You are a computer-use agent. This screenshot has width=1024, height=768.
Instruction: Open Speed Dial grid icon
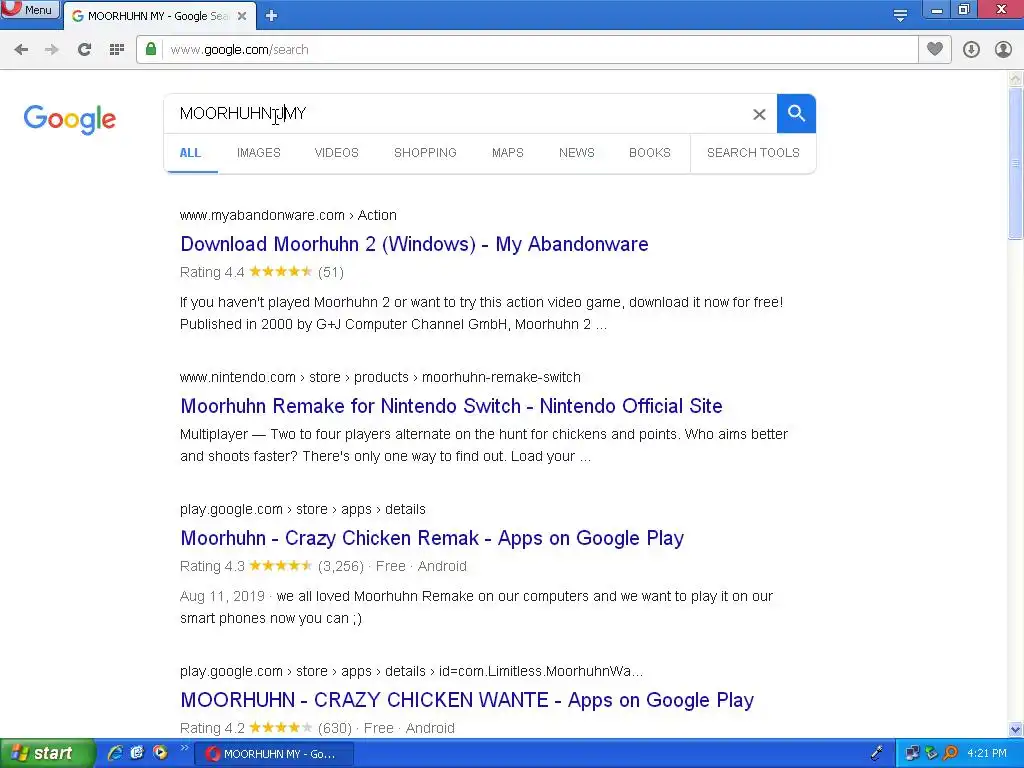[x=117, y=50]
